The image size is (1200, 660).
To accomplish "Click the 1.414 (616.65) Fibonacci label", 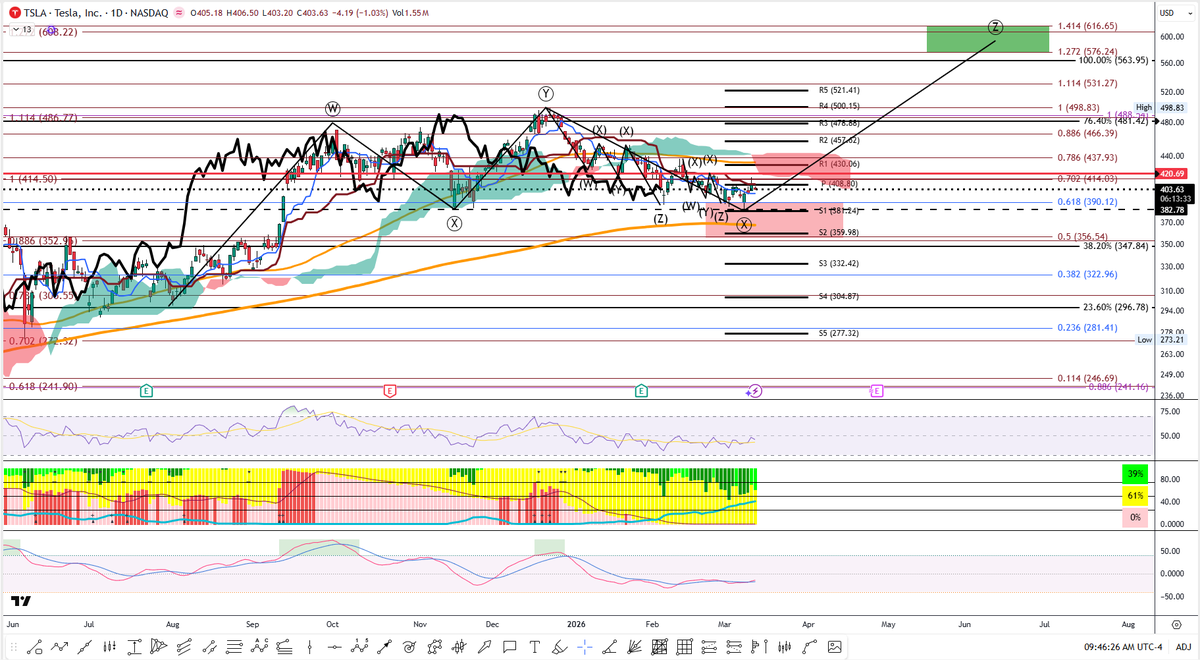I will point(1087,27).
